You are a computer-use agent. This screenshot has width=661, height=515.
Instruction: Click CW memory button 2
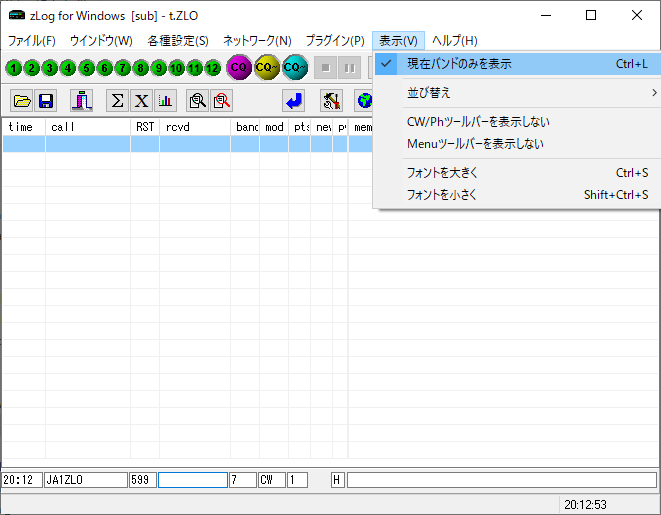click(32, 68)
